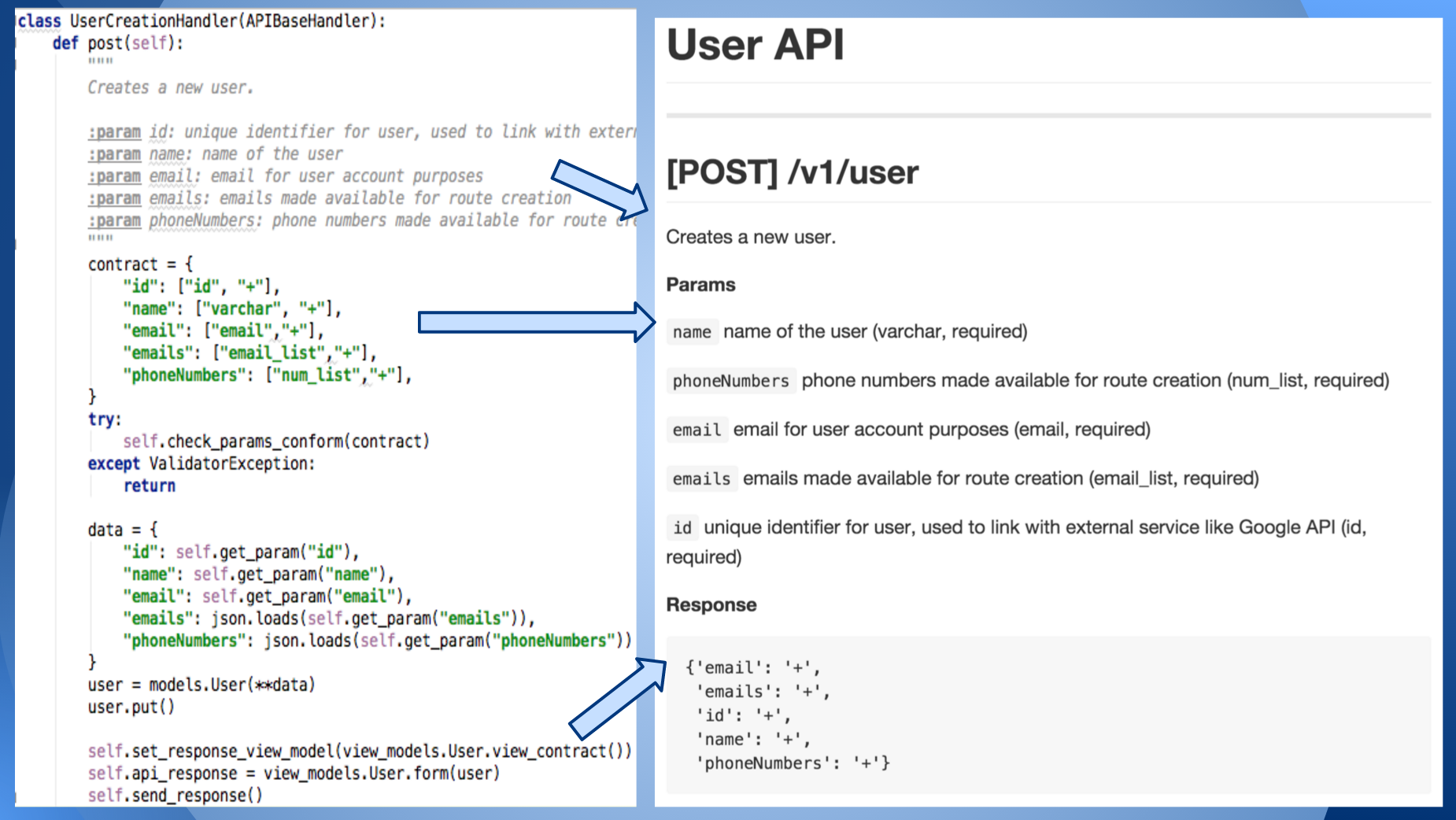Click the 'class UserCreationHandler(APIBaseHandler):' line
1456x820 pixels.
201,20
